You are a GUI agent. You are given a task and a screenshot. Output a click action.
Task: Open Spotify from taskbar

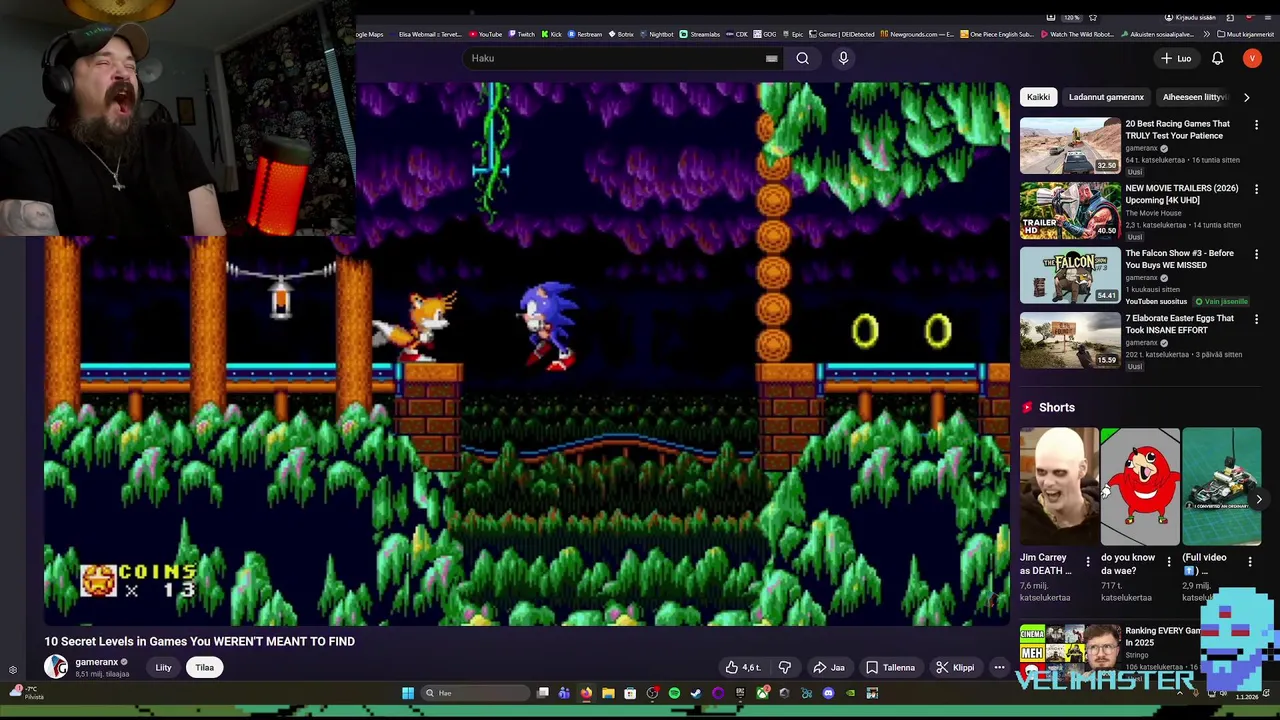click(x=674, y=693)
